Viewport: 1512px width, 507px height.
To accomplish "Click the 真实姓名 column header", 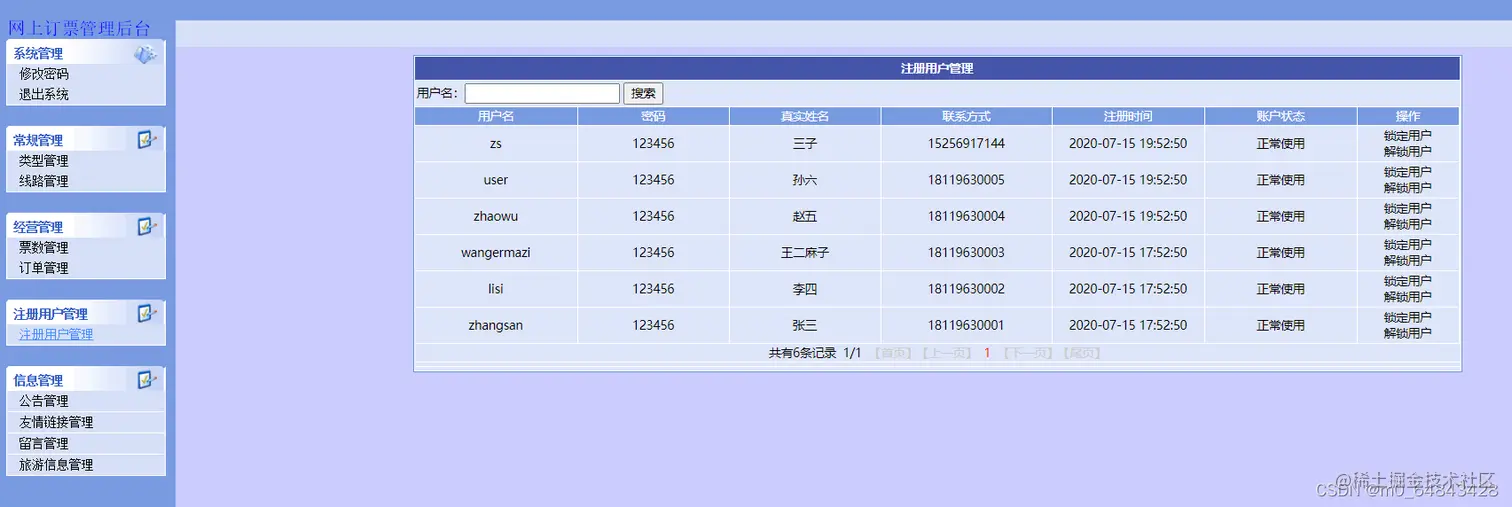I will 805,116.
